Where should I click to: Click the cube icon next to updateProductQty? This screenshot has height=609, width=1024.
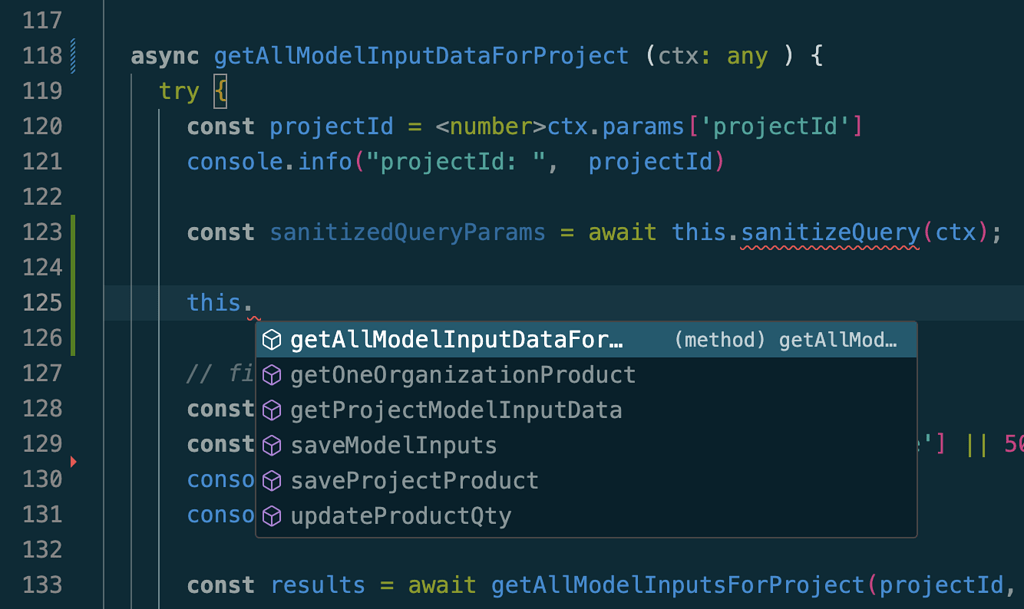(271, 514)
